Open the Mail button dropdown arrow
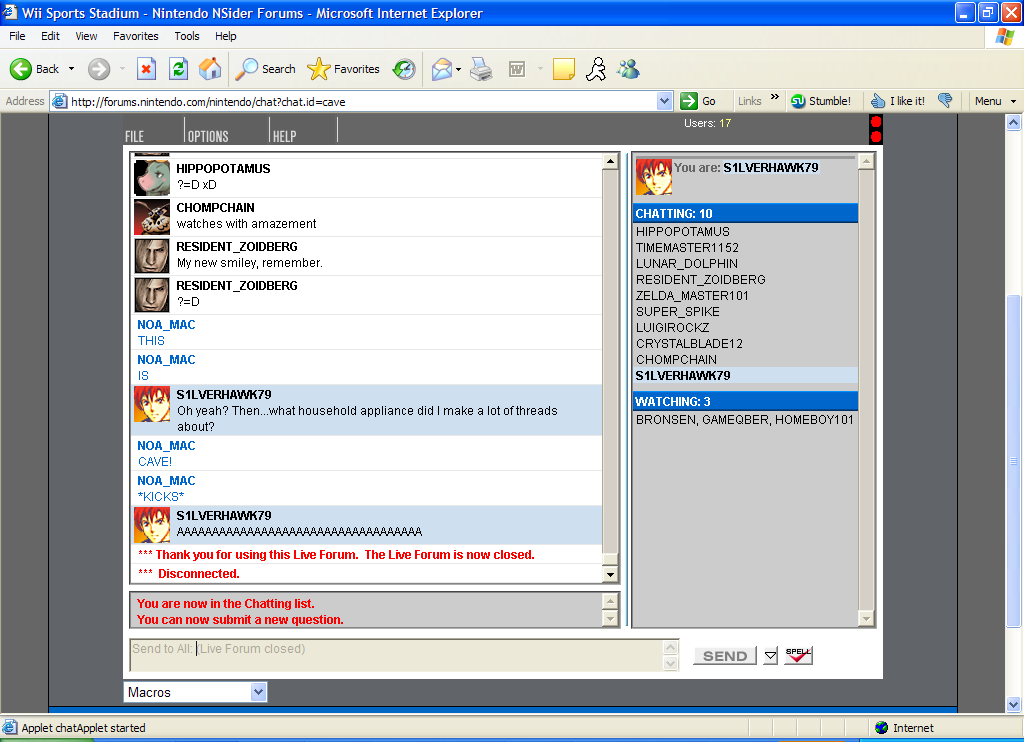Viewport: 1024px width, 743px height. coord(458,69)
